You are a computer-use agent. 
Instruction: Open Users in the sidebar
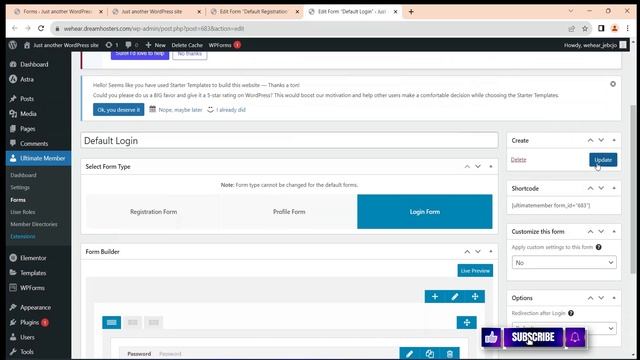point(27,337)
